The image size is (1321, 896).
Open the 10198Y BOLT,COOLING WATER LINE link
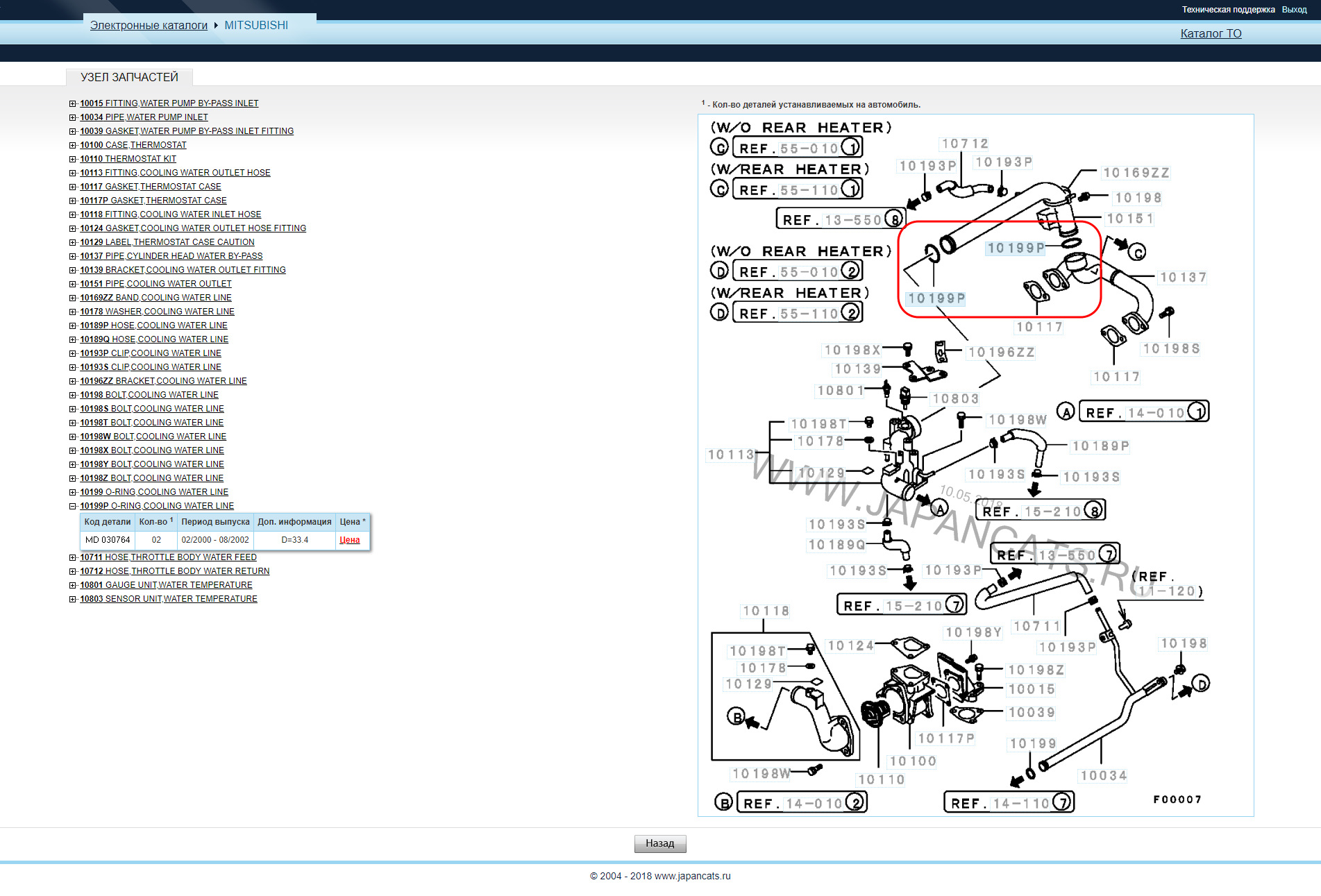tap(152, 464)
